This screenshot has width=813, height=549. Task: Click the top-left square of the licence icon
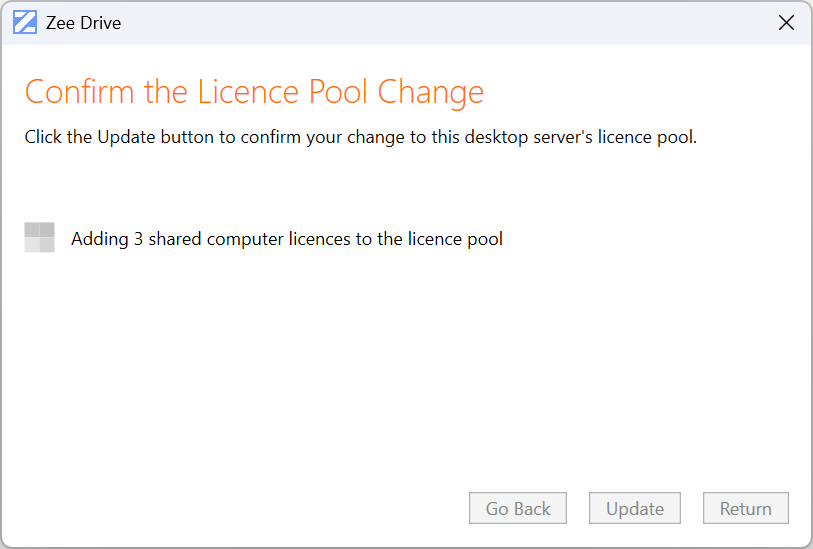point(32,231)
